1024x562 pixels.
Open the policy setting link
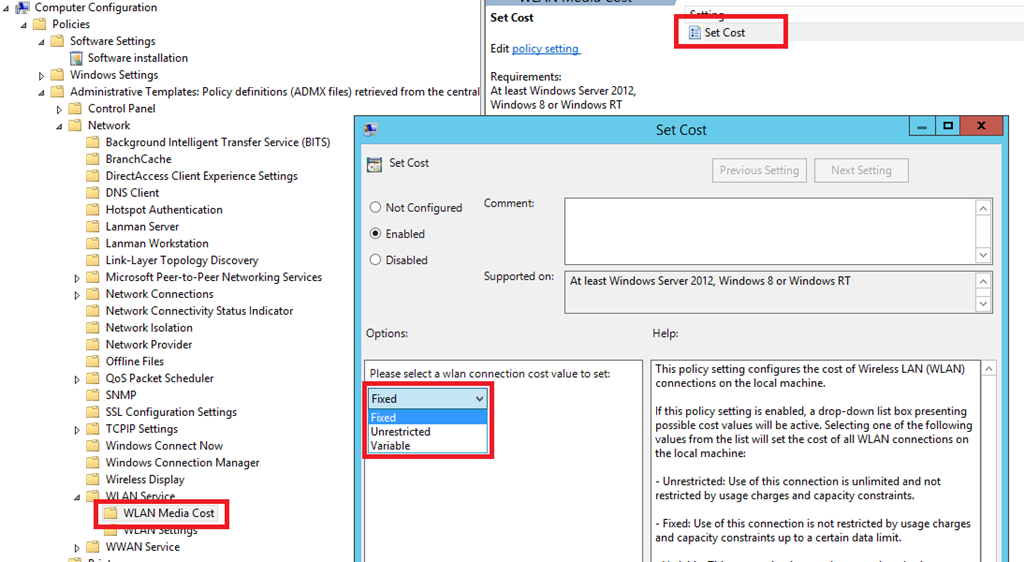(x=545, y=49)
